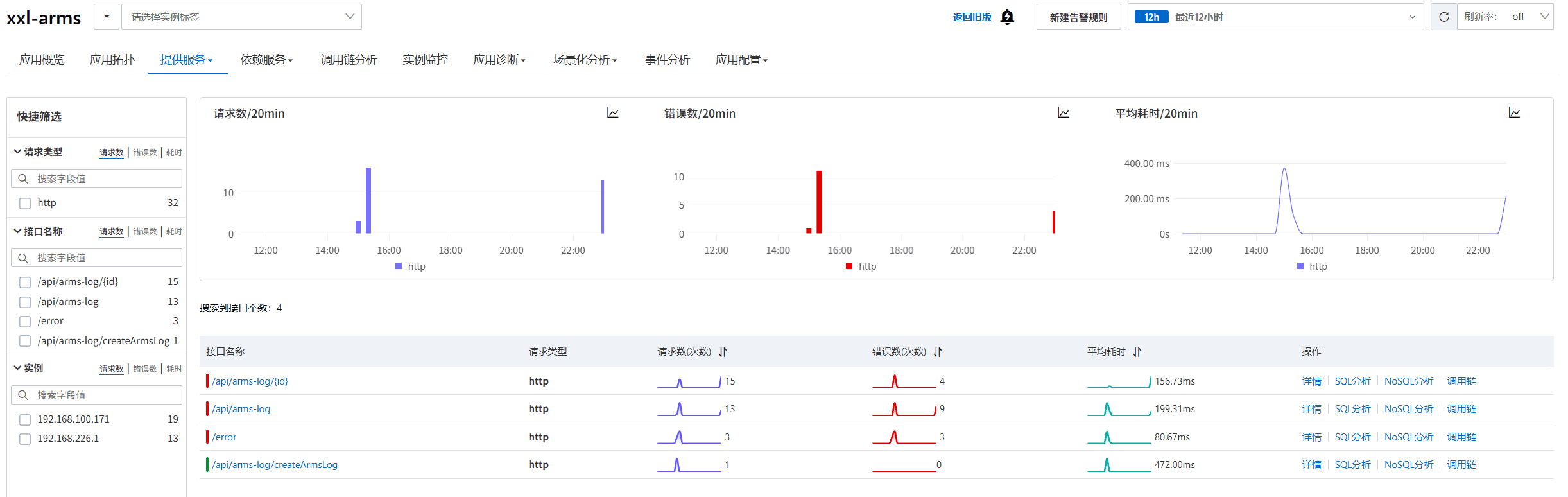Click search icon in 请求类型 filter
Viewport: 1568px width, 497px height.
[23, 179]
